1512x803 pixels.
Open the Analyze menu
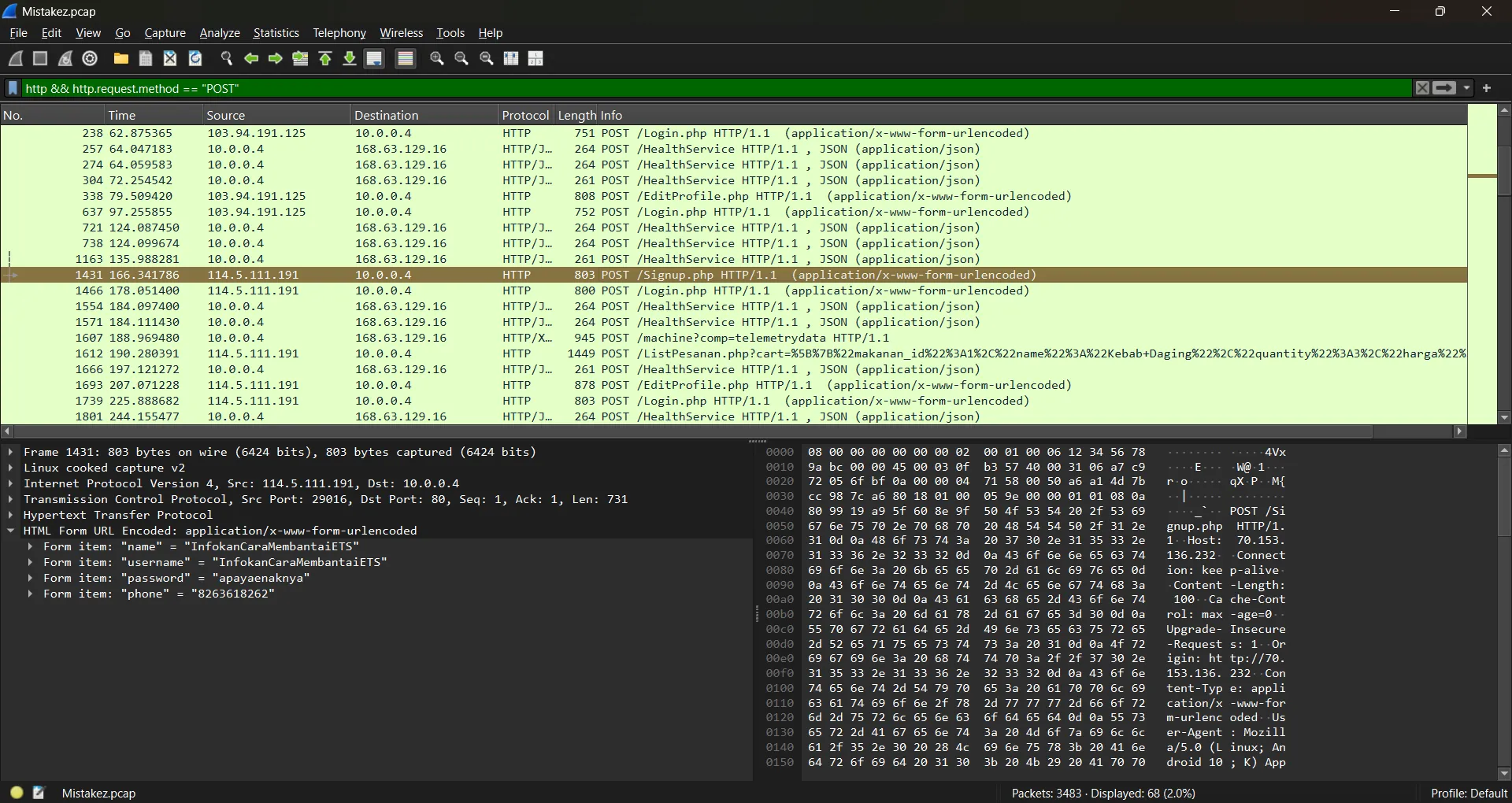(220, 33)
